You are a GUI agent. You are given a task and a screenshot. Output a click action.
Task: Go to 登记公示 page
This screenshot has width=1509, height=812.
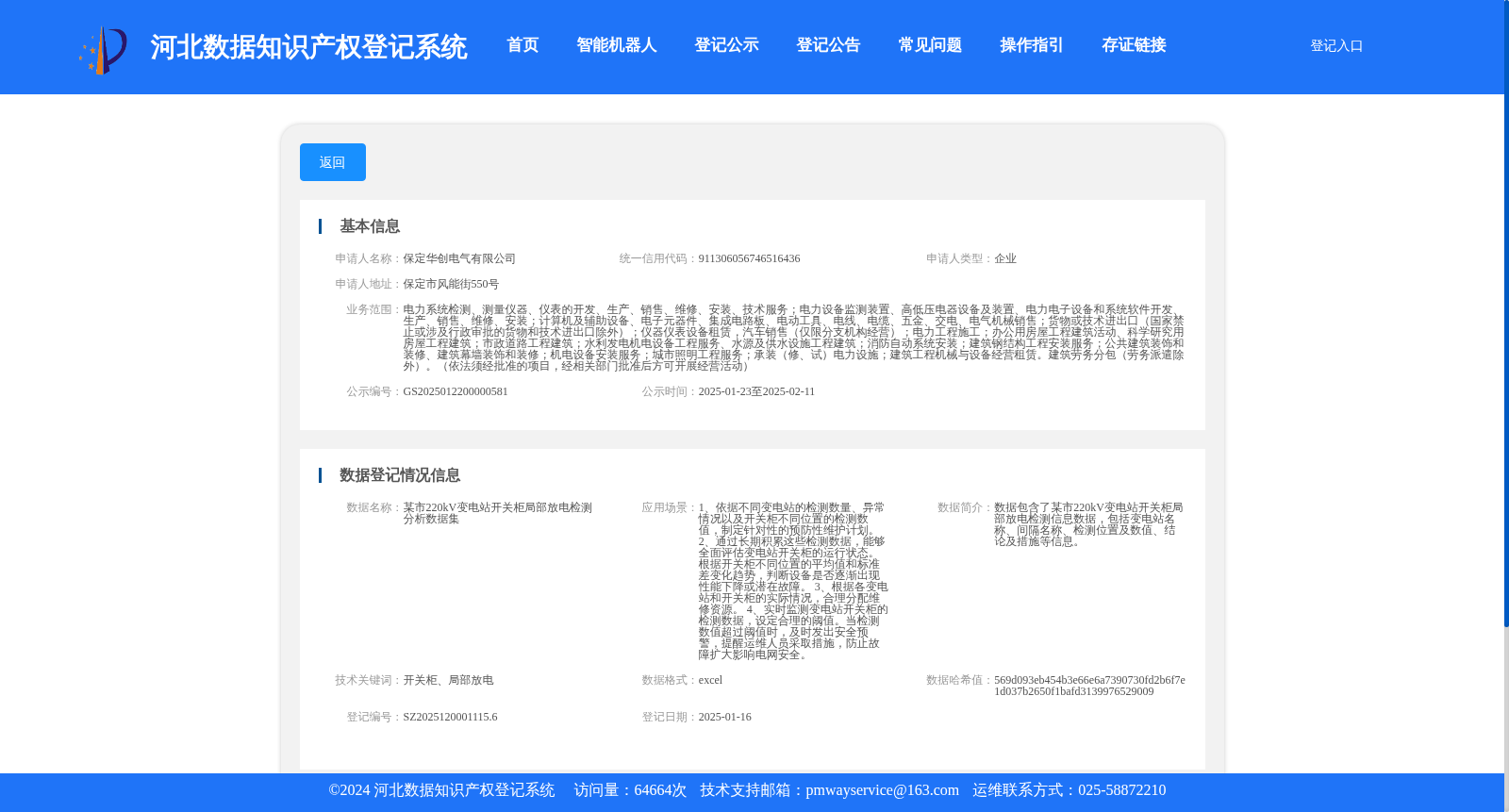(x=726, y=45)
